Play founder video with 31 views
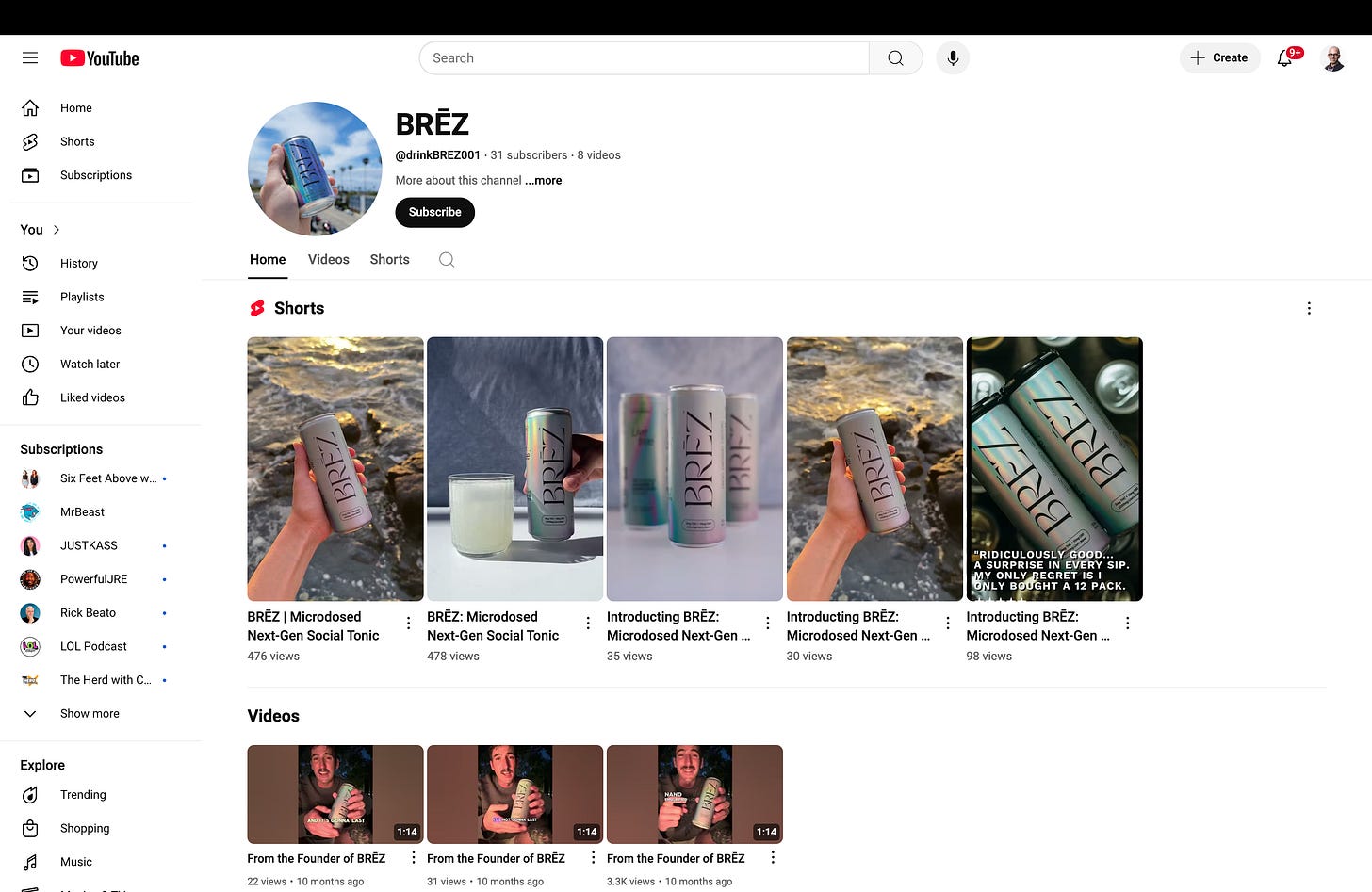Image resolution: width=1372 pixels, height=892 pixels. pyautogui.click(x=514, y=795)
